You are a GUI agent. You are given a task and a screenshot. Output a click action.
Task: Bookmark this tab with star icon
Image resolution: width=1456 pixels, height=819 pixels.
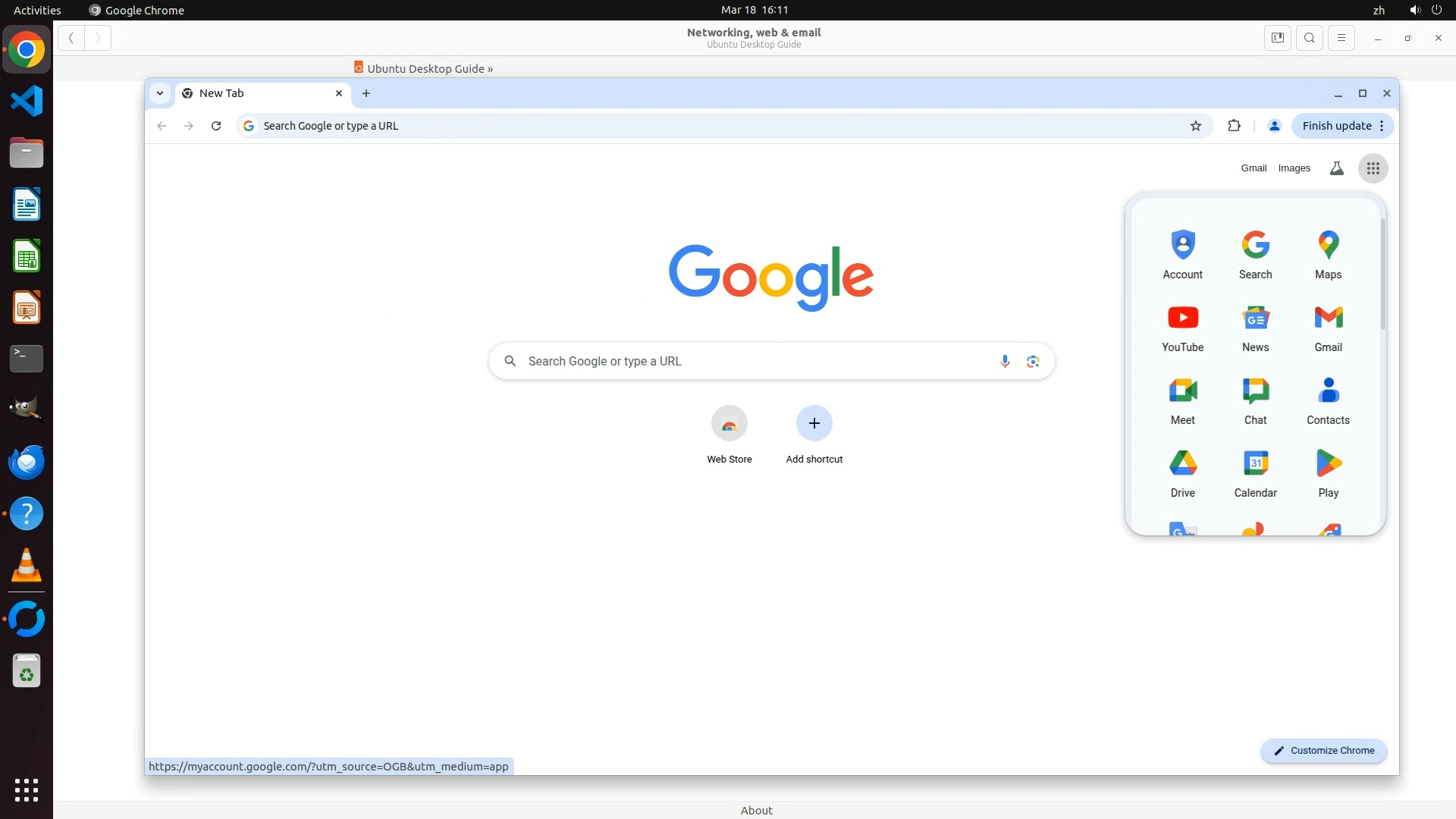click(x=1196, y=126)
